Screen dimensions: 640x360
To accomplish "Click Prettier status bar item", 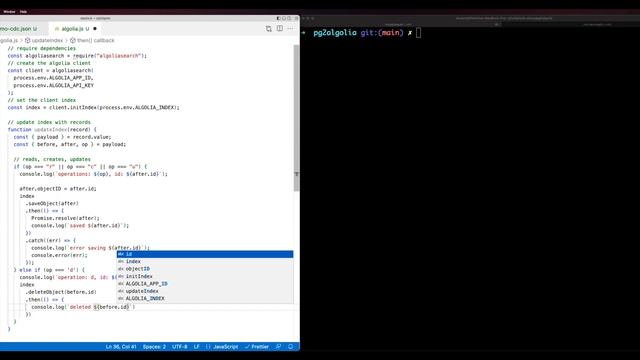I will tap(257, 347).
